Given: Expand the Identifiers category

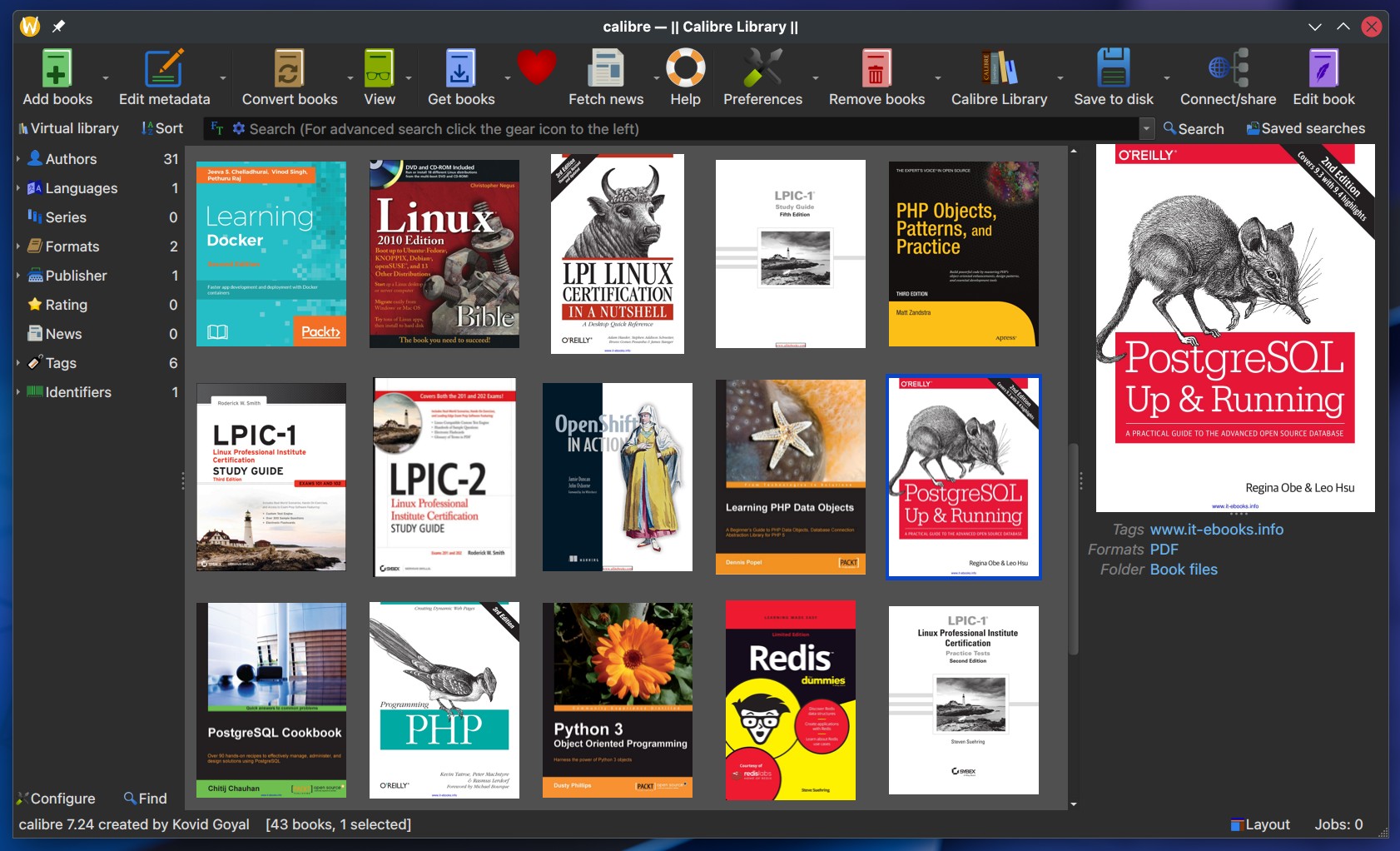Looking at the screenshot, I should tap(18, 391).
